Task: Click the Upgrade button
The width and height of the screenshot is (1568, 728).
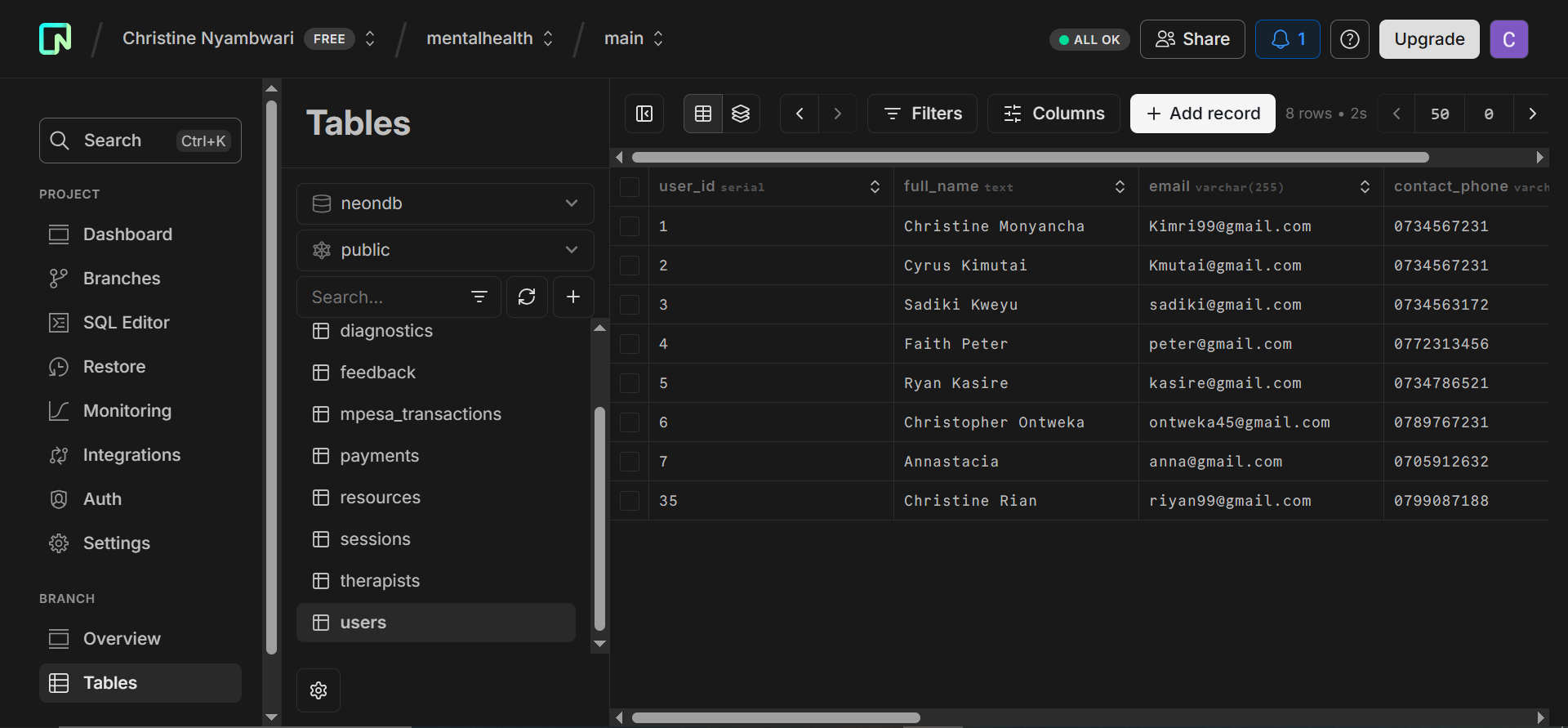Action: click(x=1429, y=39)
